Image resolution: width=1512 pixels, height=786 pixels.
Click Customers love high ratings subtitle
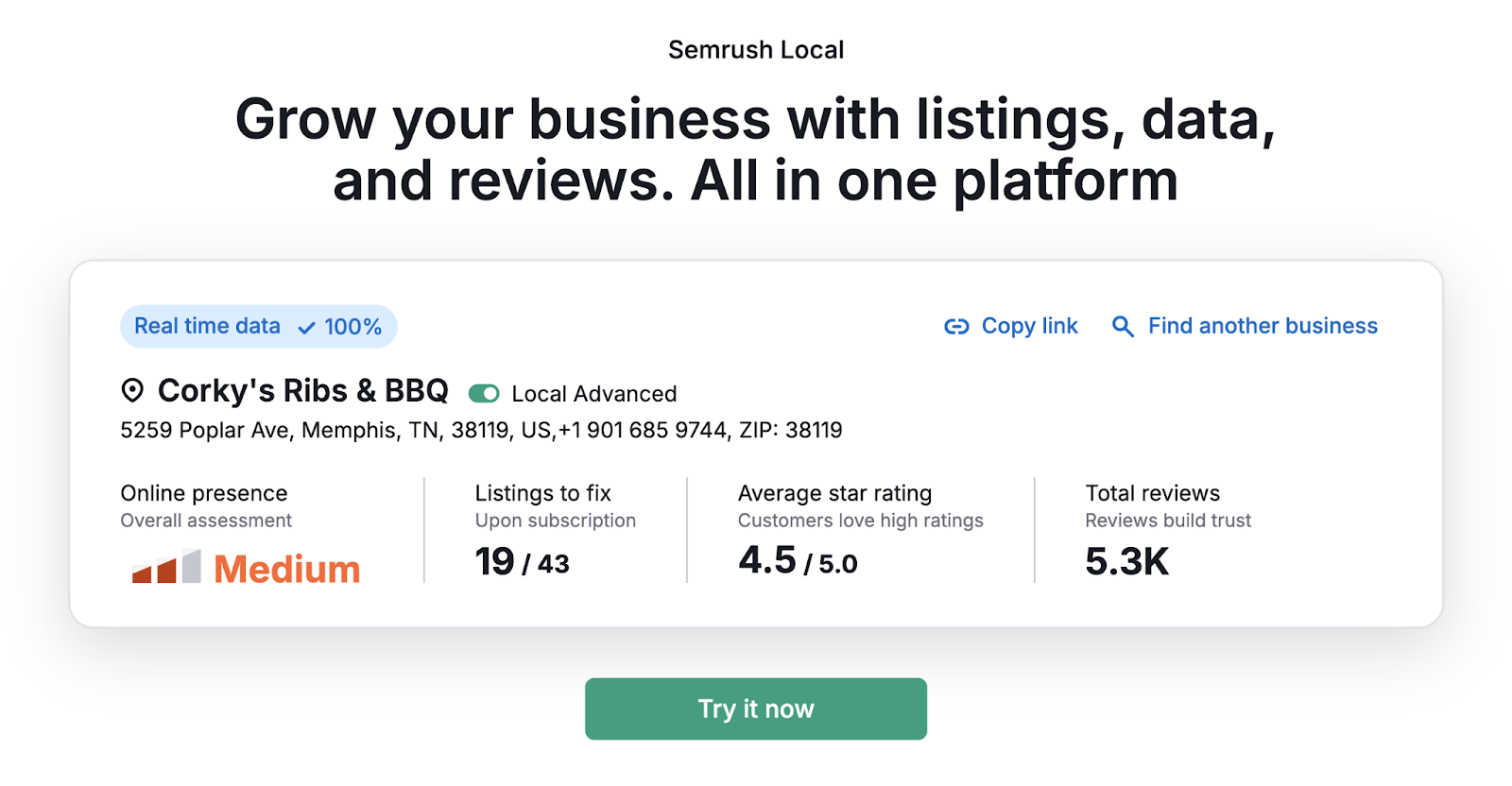(861, 521)
